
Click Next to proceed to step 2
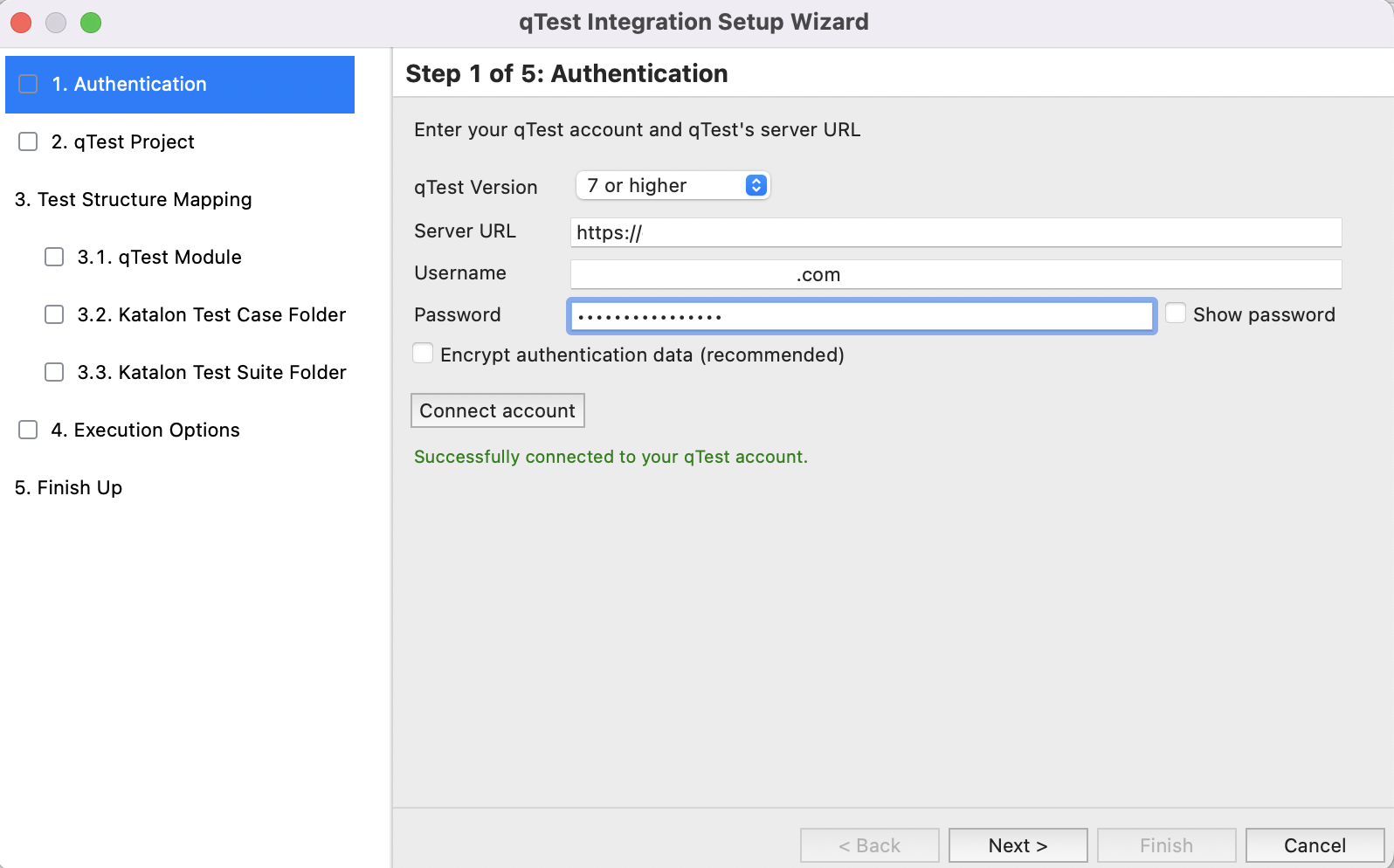pyautogui.click(x=1018, y=845)
